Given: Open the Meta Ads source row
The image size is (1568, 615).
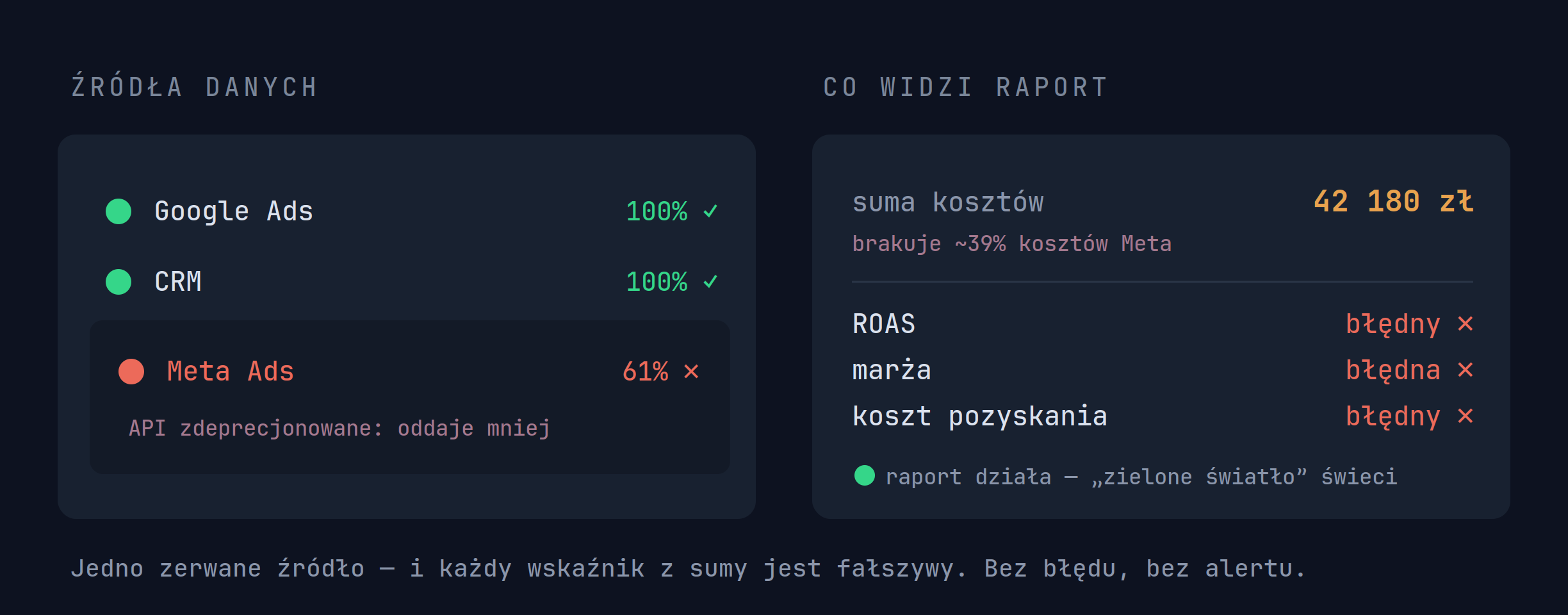Looking at the screenshot, I should 410,397.
